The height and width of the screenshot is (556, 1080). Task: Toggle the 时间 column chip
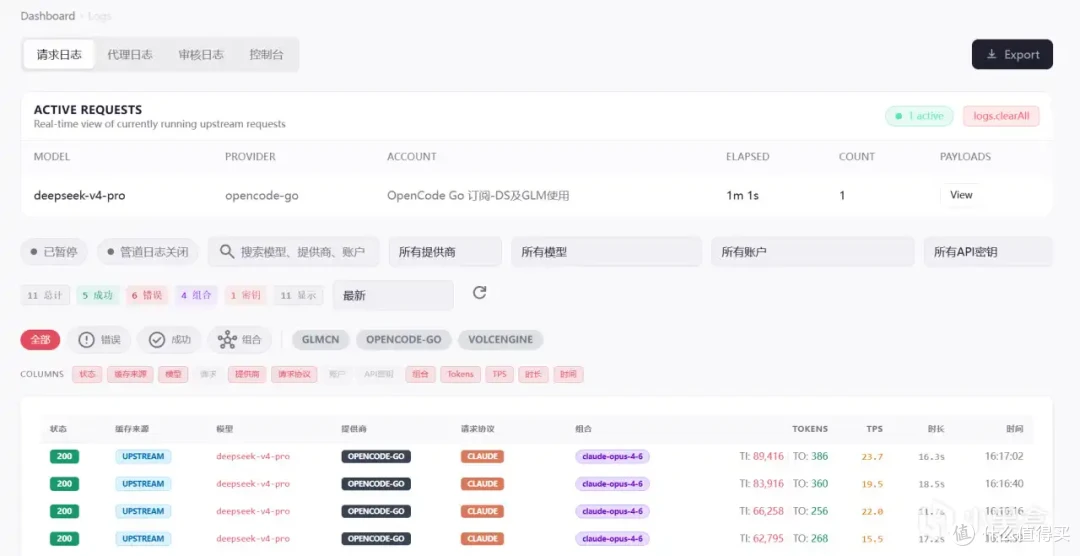(x=568, y=374)
